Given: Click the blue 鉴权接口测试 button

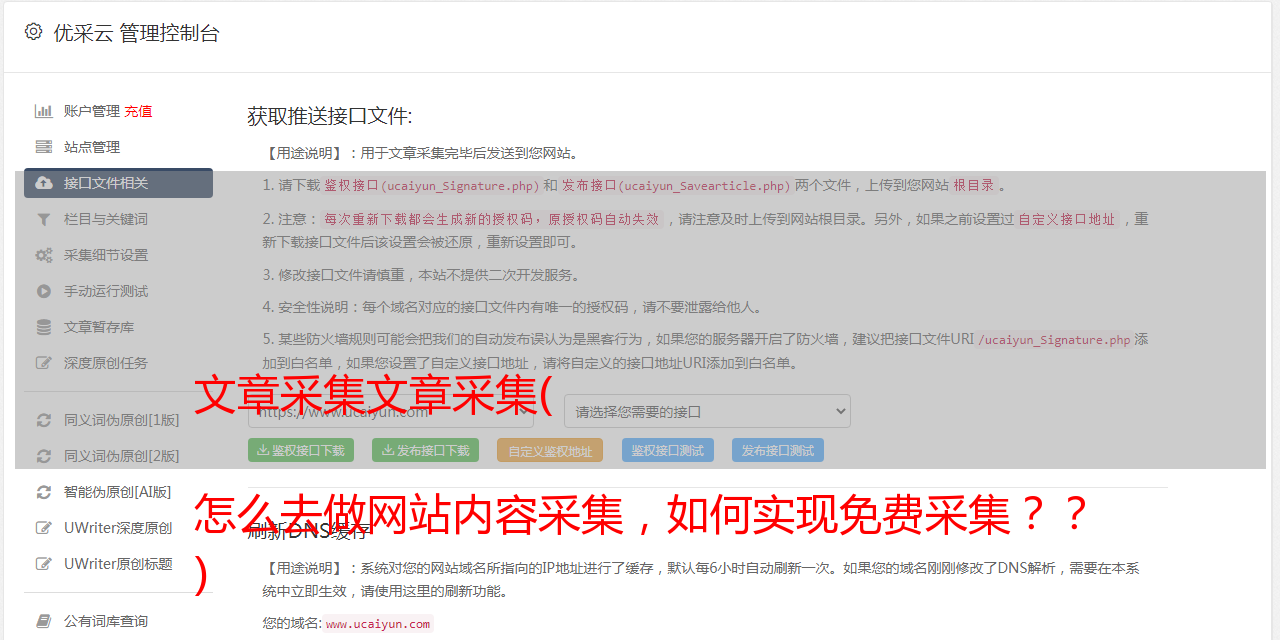Looking at the screenshot, I should (668, 450).
